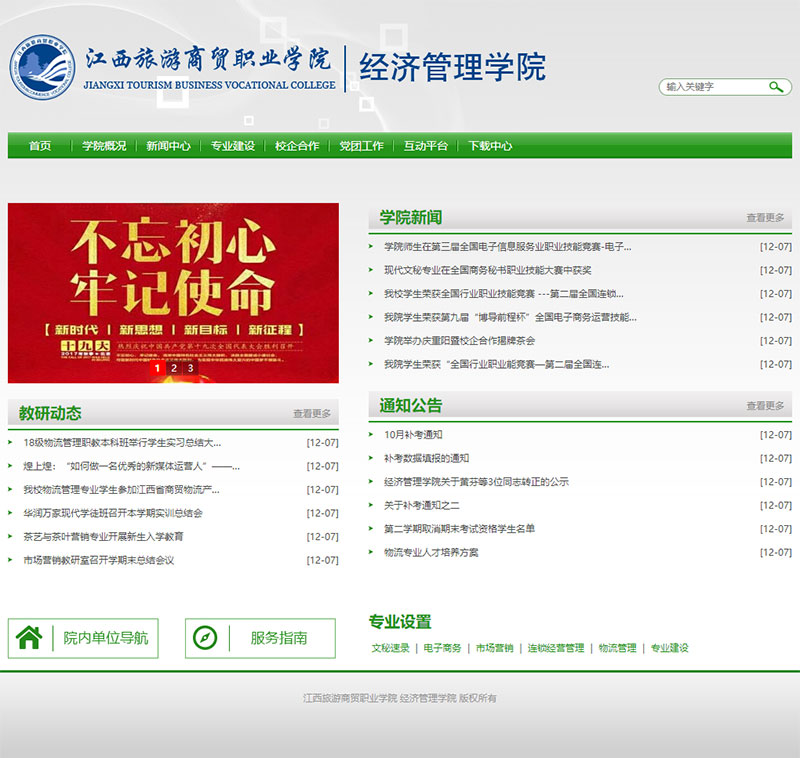This screenshot has height=758, width=800.
Task: Open the 文秘速录 major link
Action: click(390, 648)
